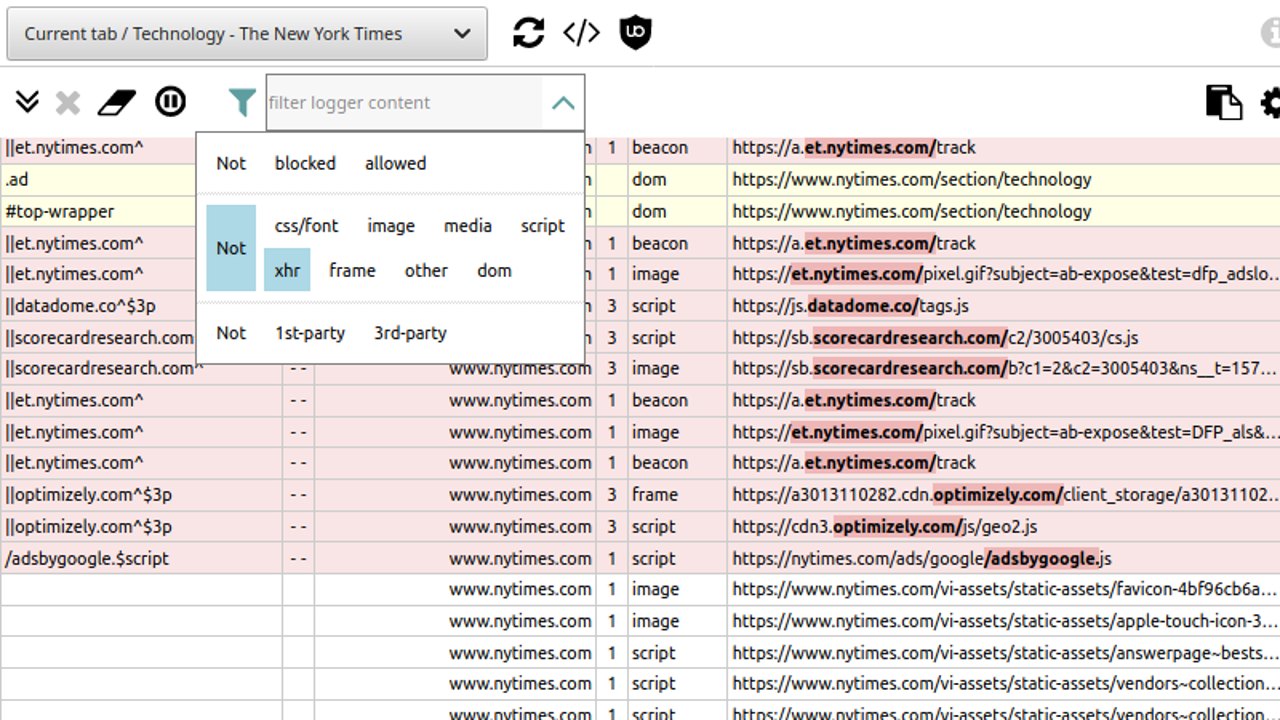Open the logger filter expression editor

[x=581, y=32]
